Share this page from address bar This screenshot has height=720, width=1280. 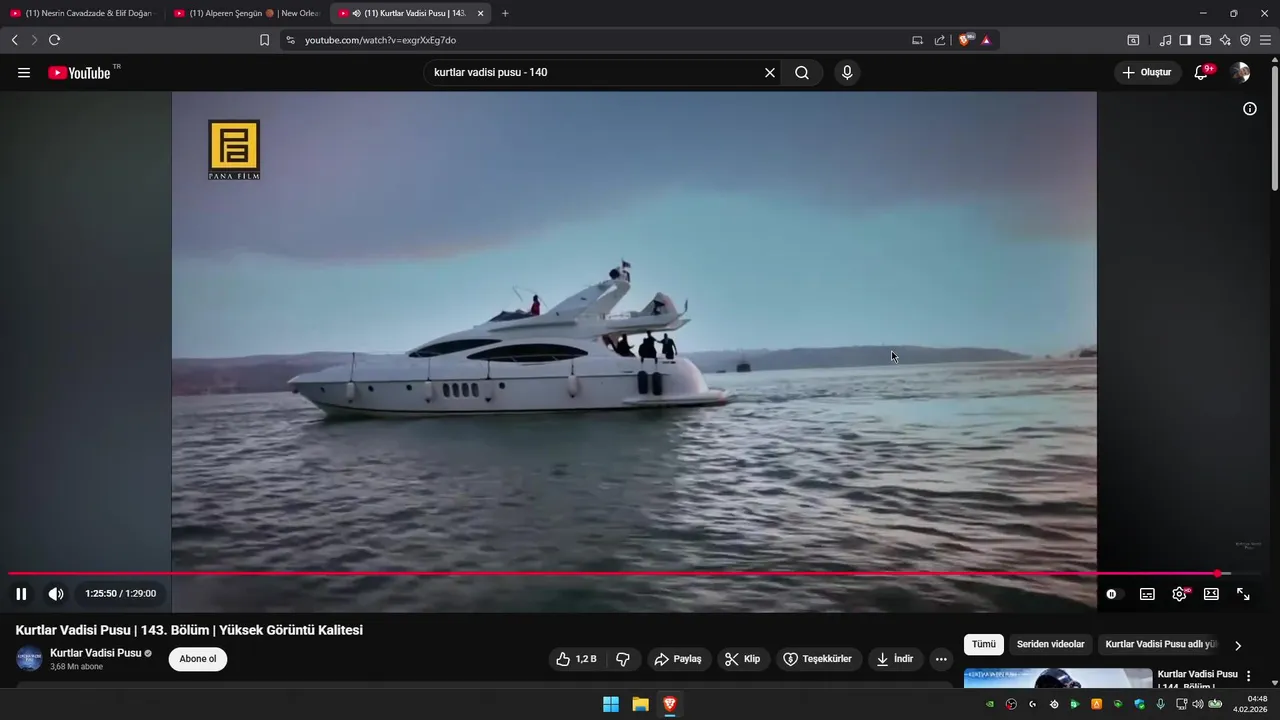tap(940, 40)
